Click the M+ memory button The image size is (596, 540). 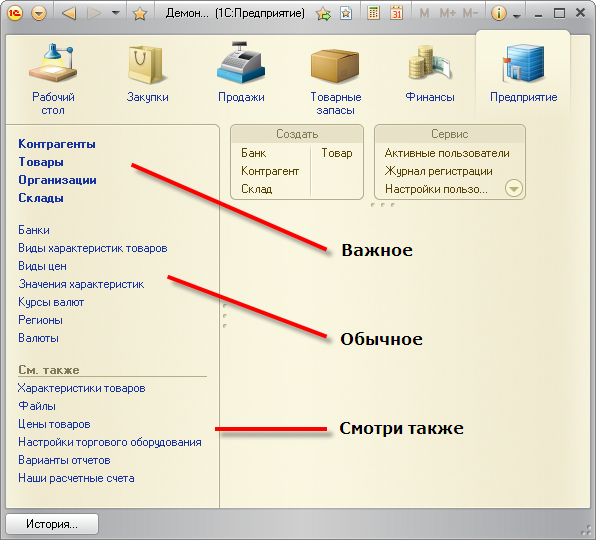pyautogui.click(x=447, y=14)
